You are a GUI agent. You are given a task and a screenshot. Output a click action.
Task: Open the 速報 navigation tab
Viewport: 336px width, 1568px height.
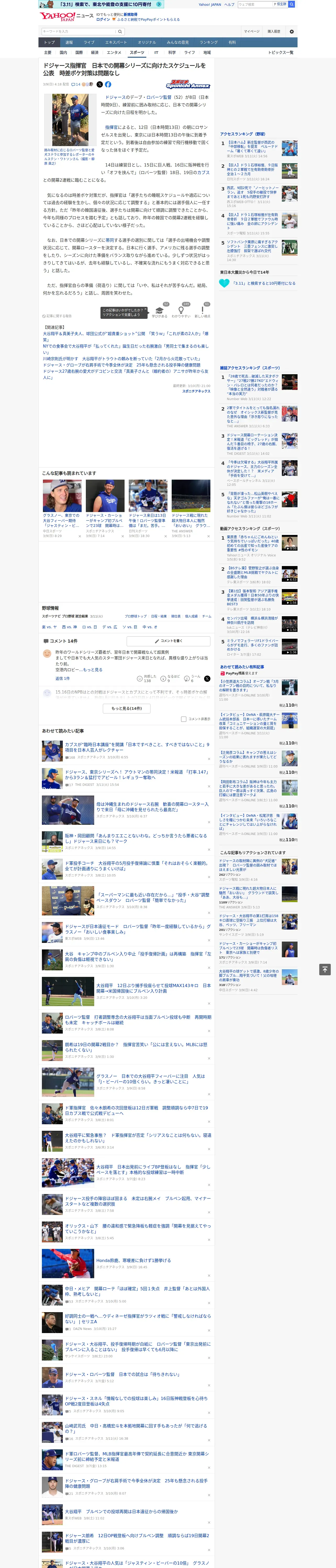[x=69, y=43]
